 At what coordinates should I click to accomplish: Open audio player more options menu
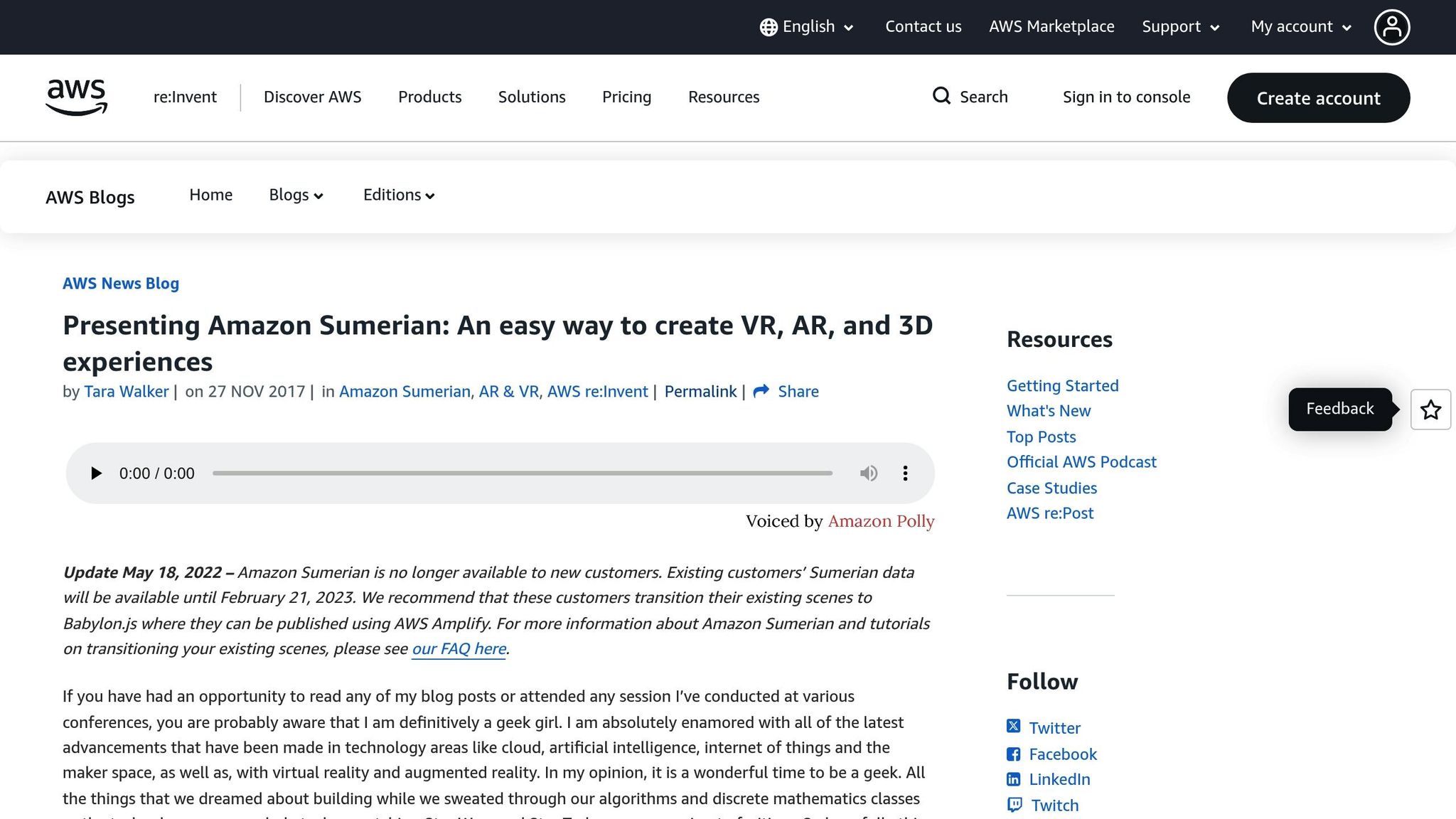point(905,473)
